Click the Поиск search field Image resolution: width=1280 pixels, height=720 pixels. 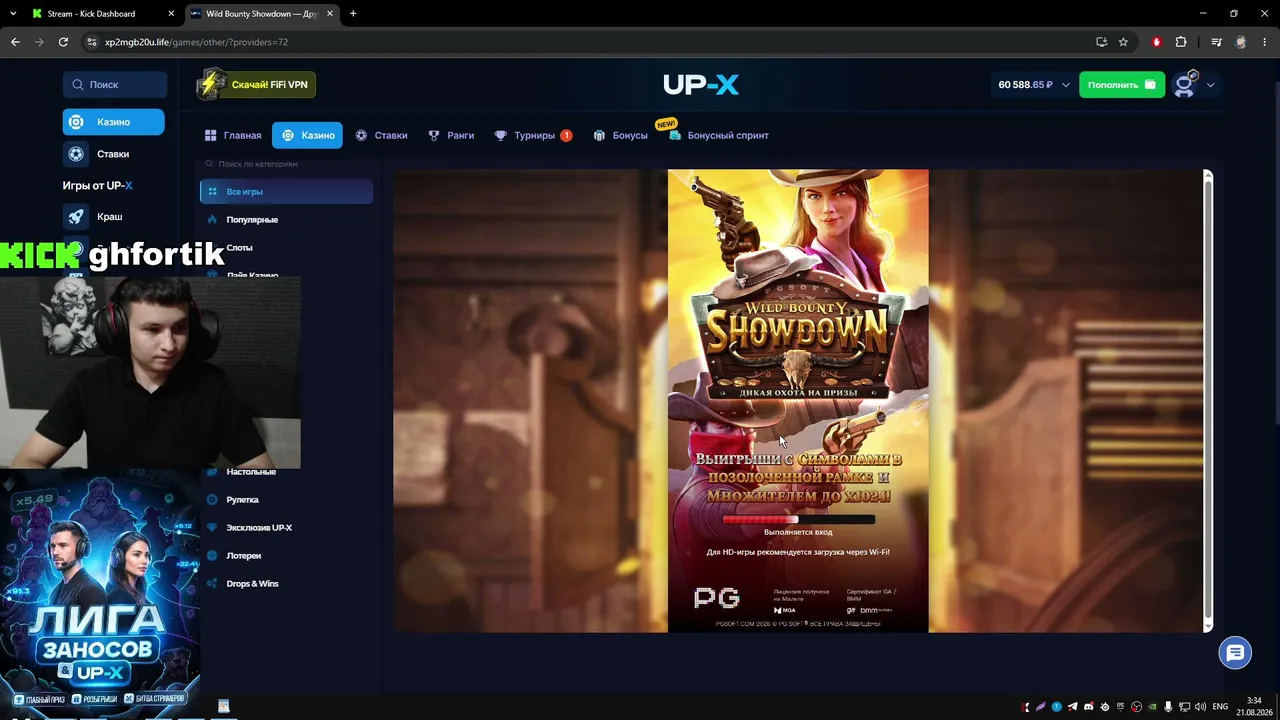[115, 85]
